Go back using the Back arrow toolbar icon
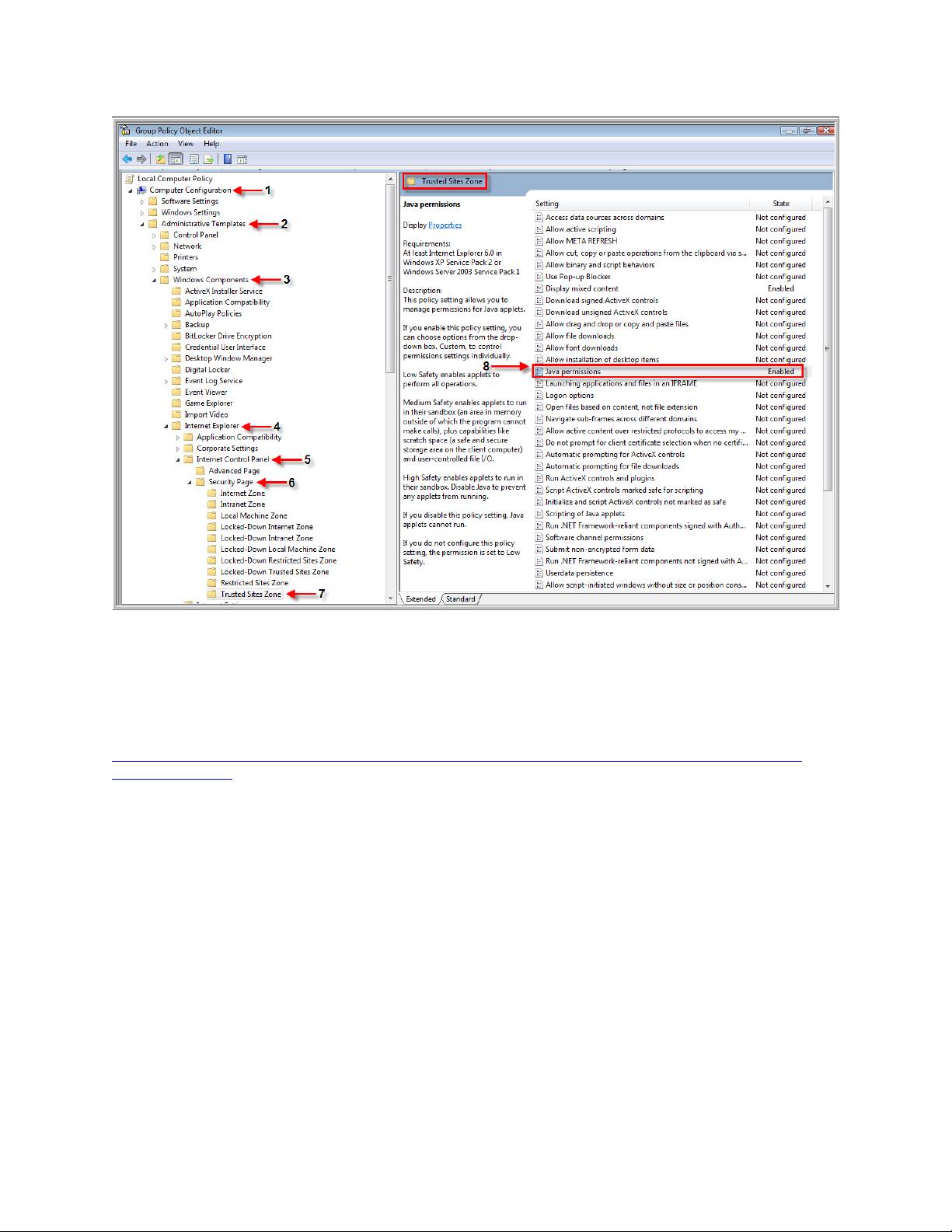The image size is (952, 1232). 127,159
